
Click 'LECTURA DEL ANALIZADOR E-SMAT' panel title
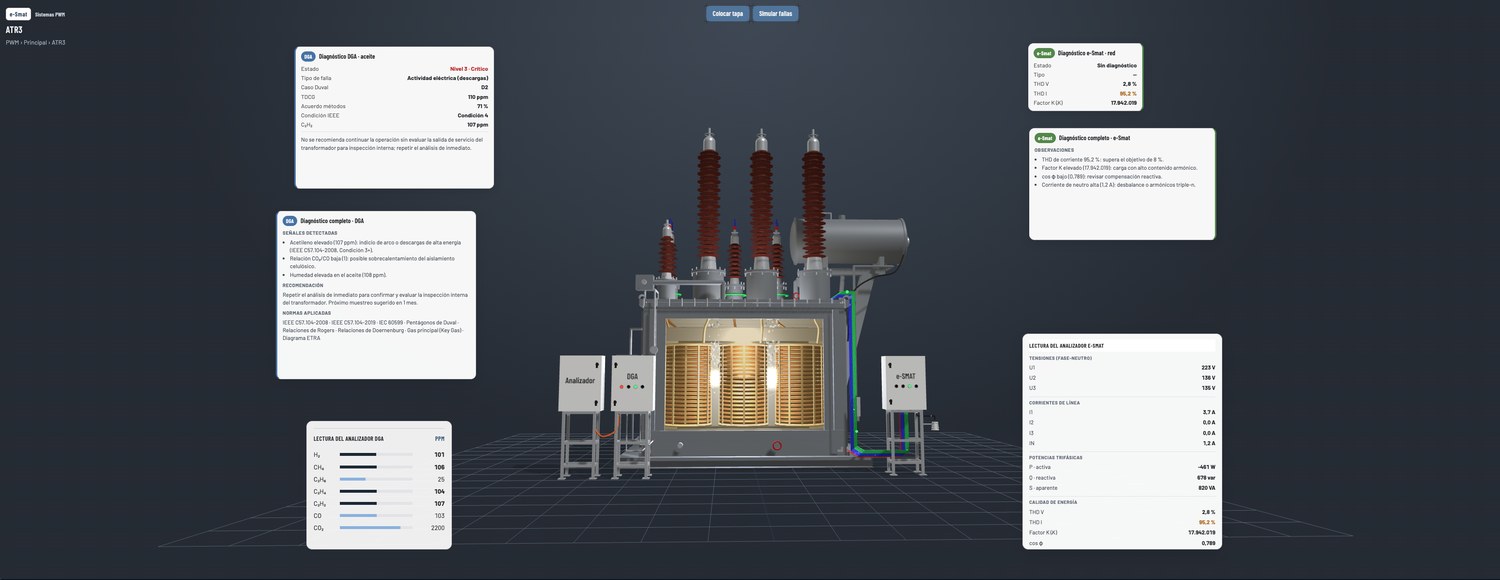[x=1067, y=346]
